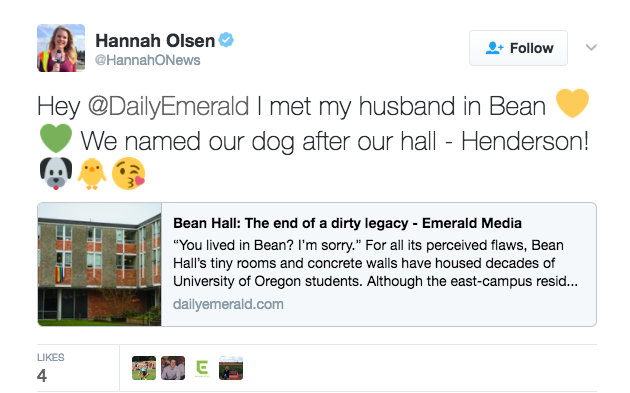Click the @DailyEmerald mention
The width and height of the screenshot is (630, 393).
(168, 106)
